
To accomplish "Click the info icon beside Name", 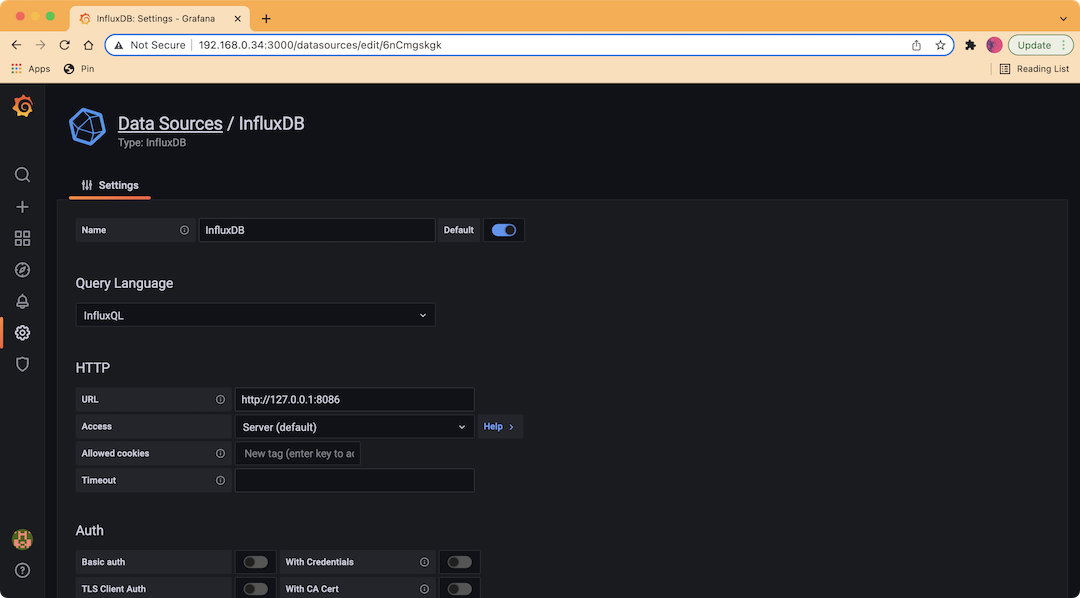I will [x=184, y=230].
